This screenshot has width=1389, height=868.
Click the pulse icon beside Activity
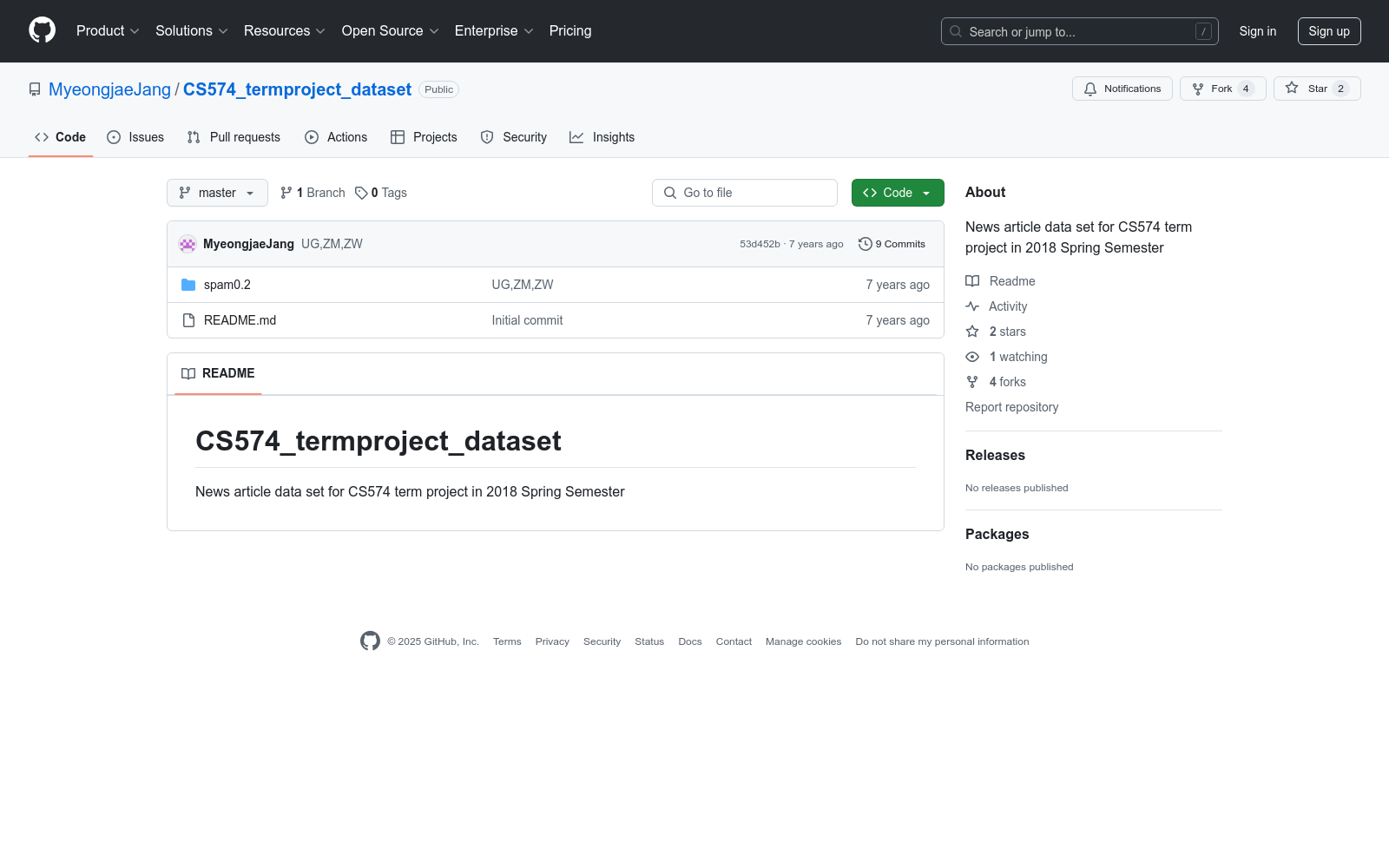[x=972, y=306]
